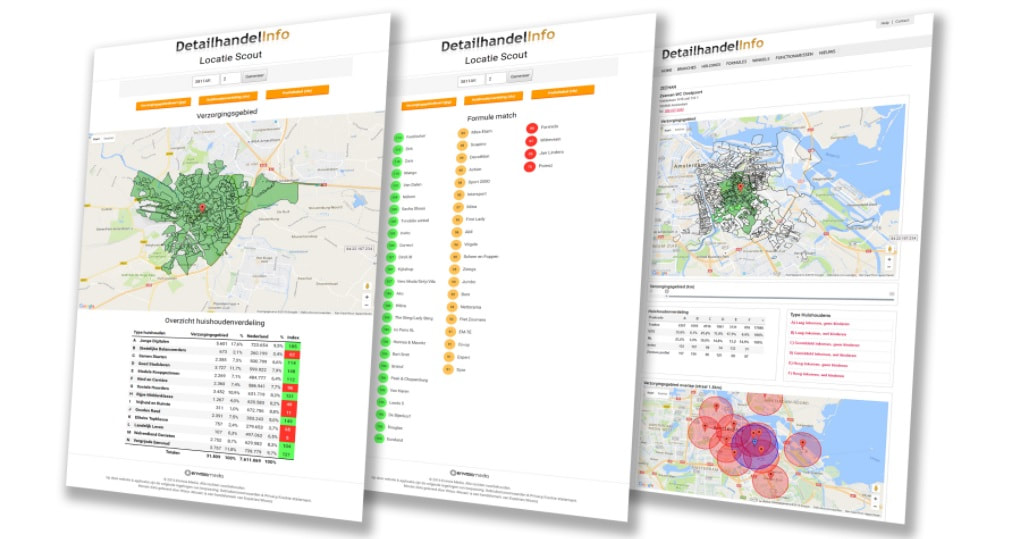This screenshot has height=539, width=1015.
Task: Focus radius number field on Verzorgingsgebied page
Action: pyautogui.click(x=230, y=78)
